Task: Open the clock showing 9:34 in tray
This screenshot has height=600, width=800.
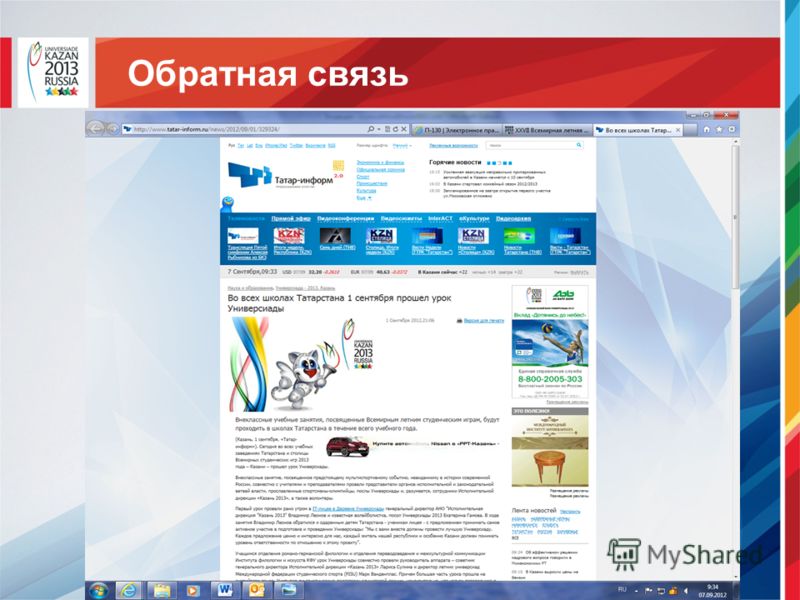Action: pyautogui.click(x=712, y=591)
